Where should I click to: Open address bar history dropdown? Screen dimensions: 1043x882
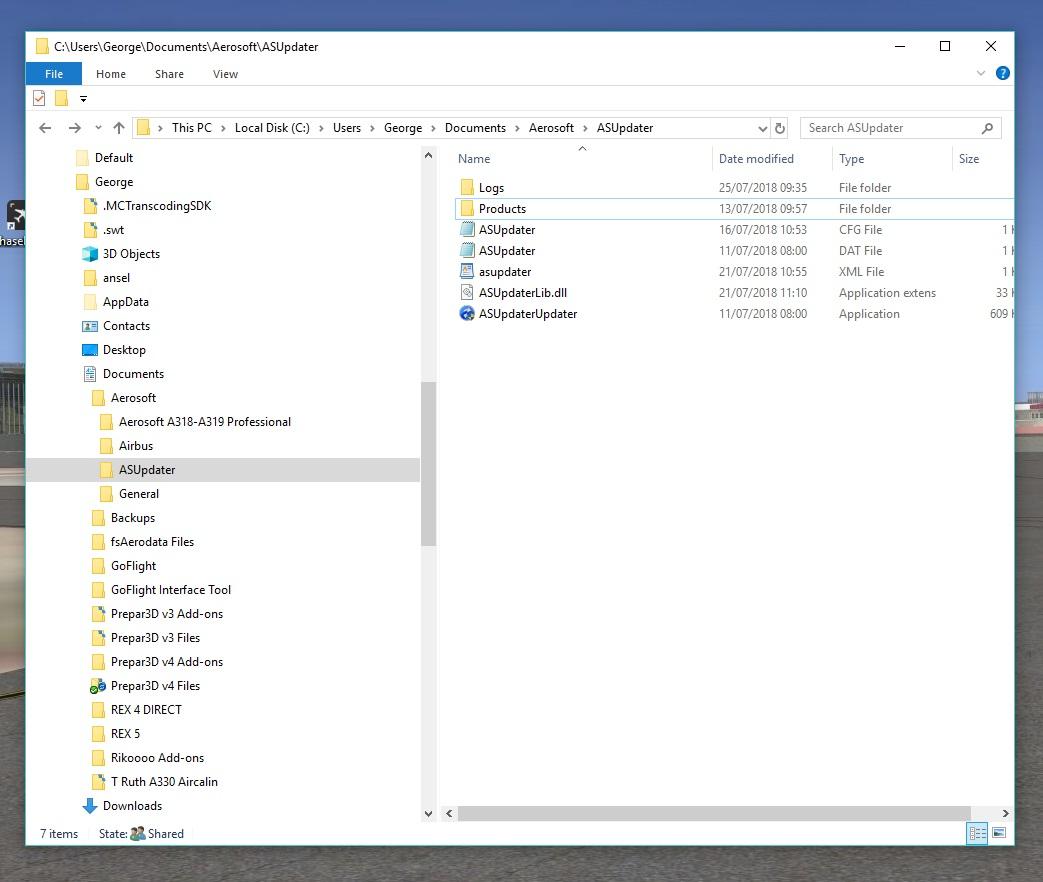coord(762,128)
